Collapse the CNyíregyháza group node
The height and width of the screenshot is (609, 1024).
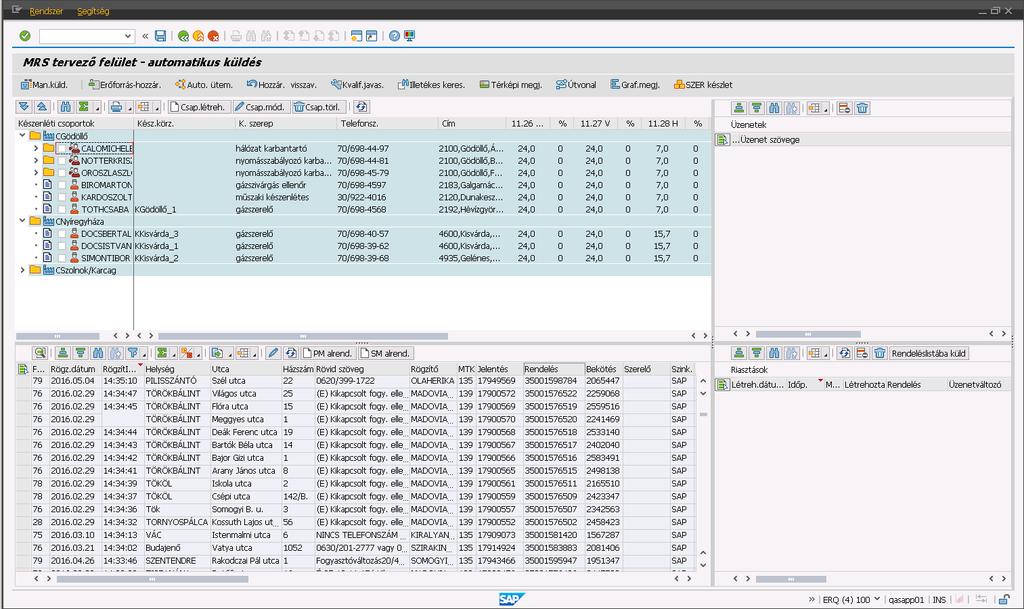(x=22, y=221)
